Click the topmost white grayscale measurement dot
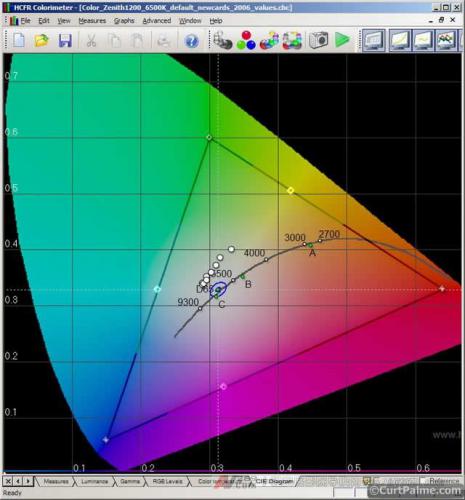Viewport: 465px width, 500px height. pyautogui.click(x=231, y=249)
